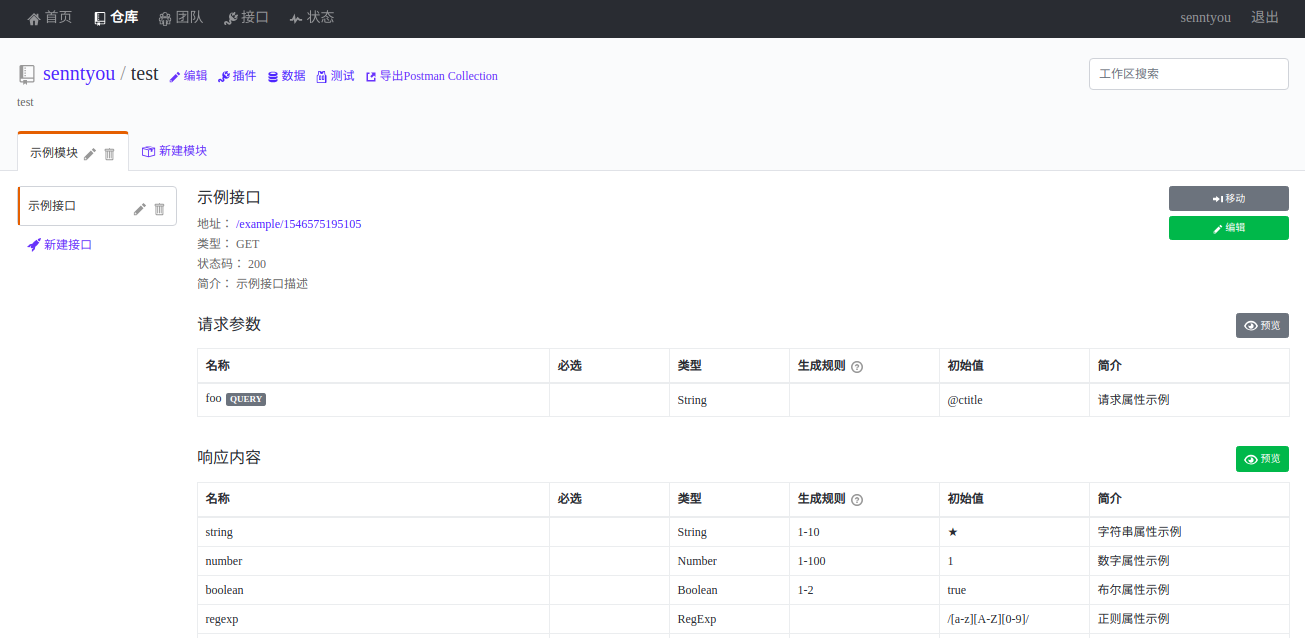Click the repository book icon beside senntyou
This screenshot has width=1305, height=638.
[27, 74]
